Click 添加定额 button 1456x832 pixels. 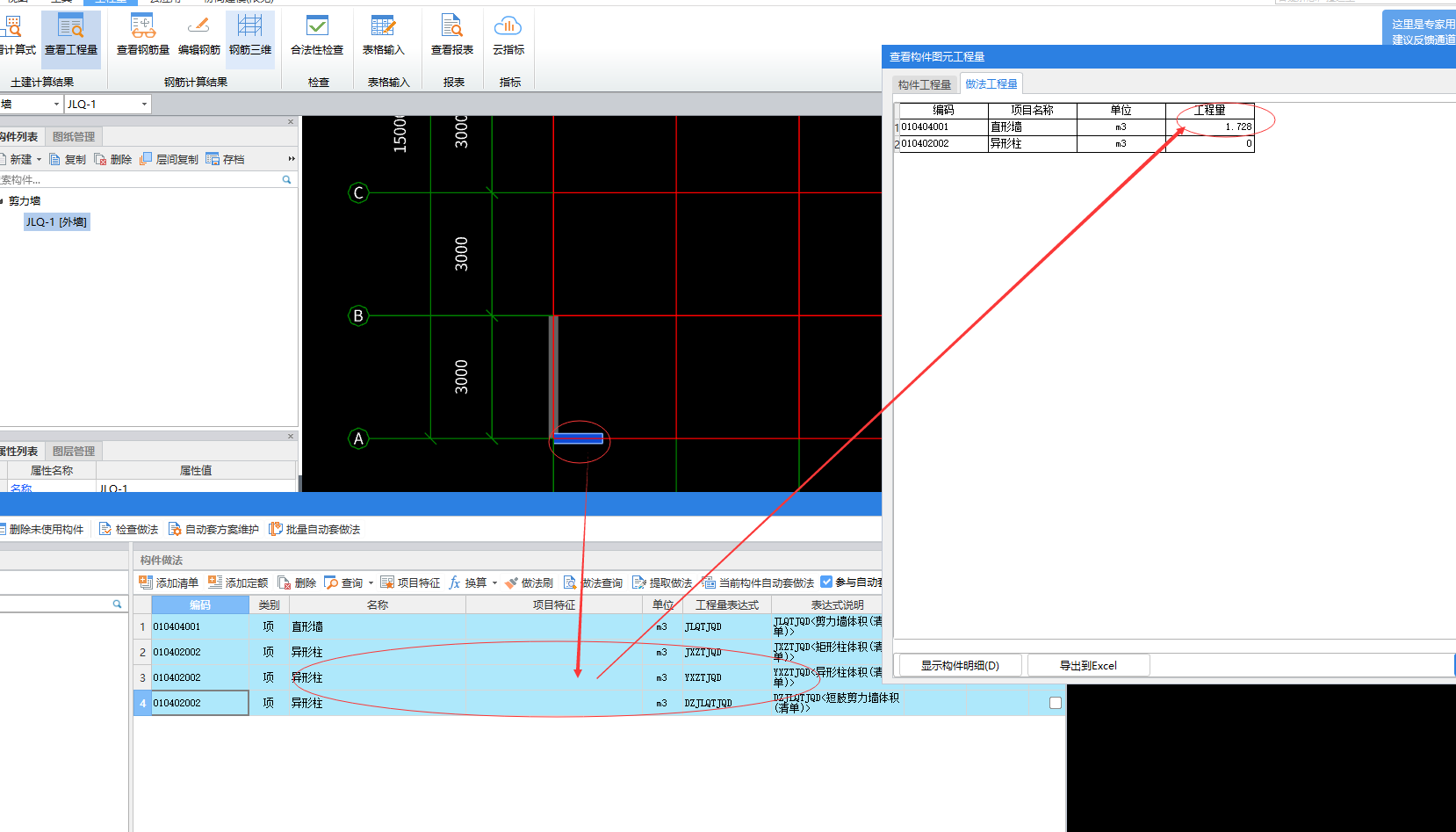click(238, 582)
